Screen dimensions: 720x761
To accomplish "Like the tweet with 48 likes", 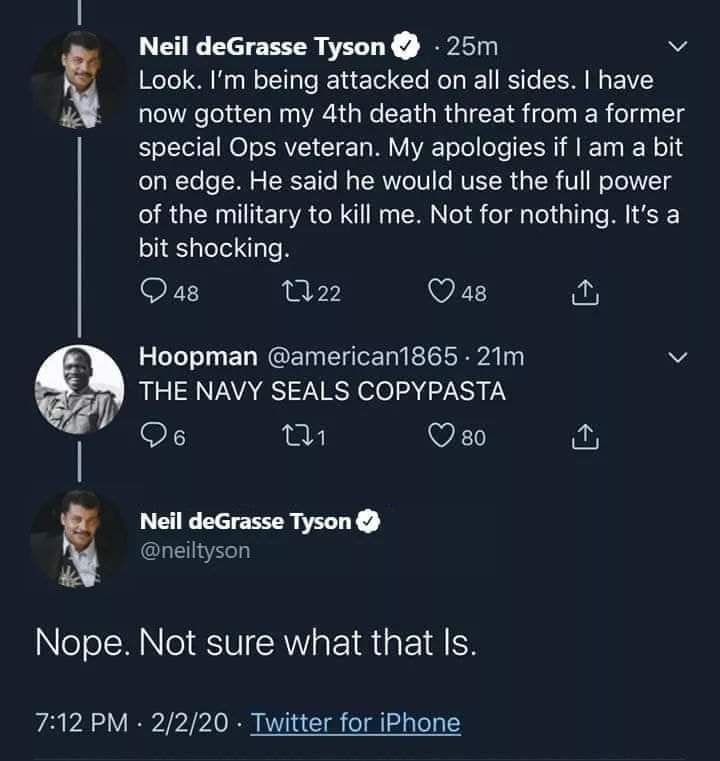I will click(441, 291).
